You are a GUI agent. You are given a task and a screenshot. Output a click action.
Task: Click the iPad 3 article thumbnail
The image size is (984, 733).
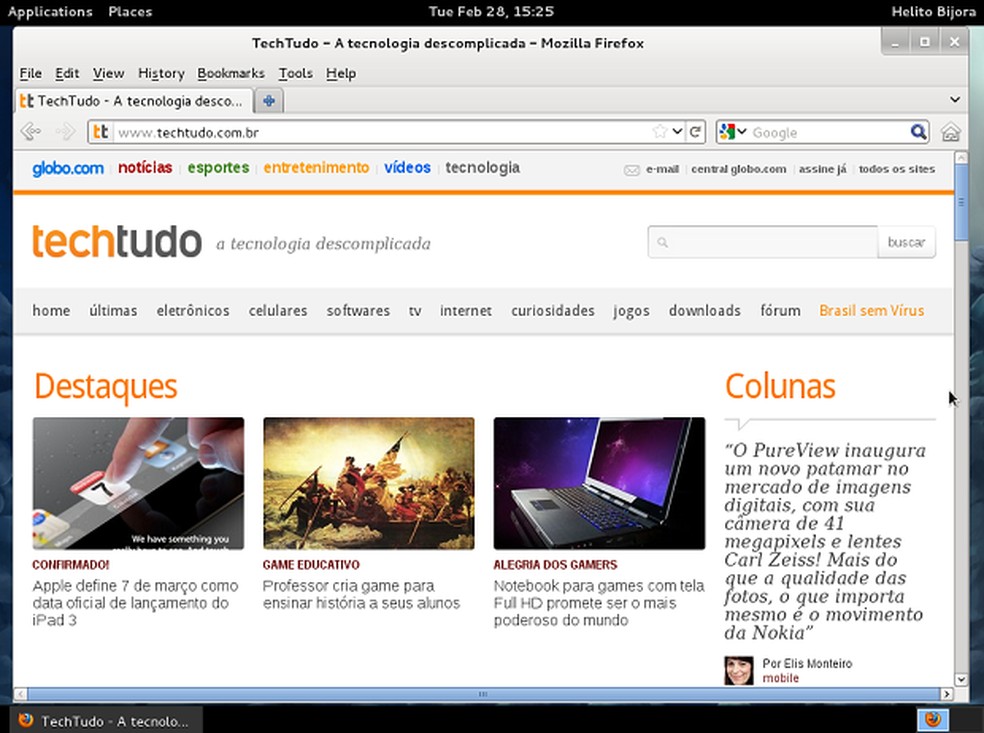pos(138,483)
